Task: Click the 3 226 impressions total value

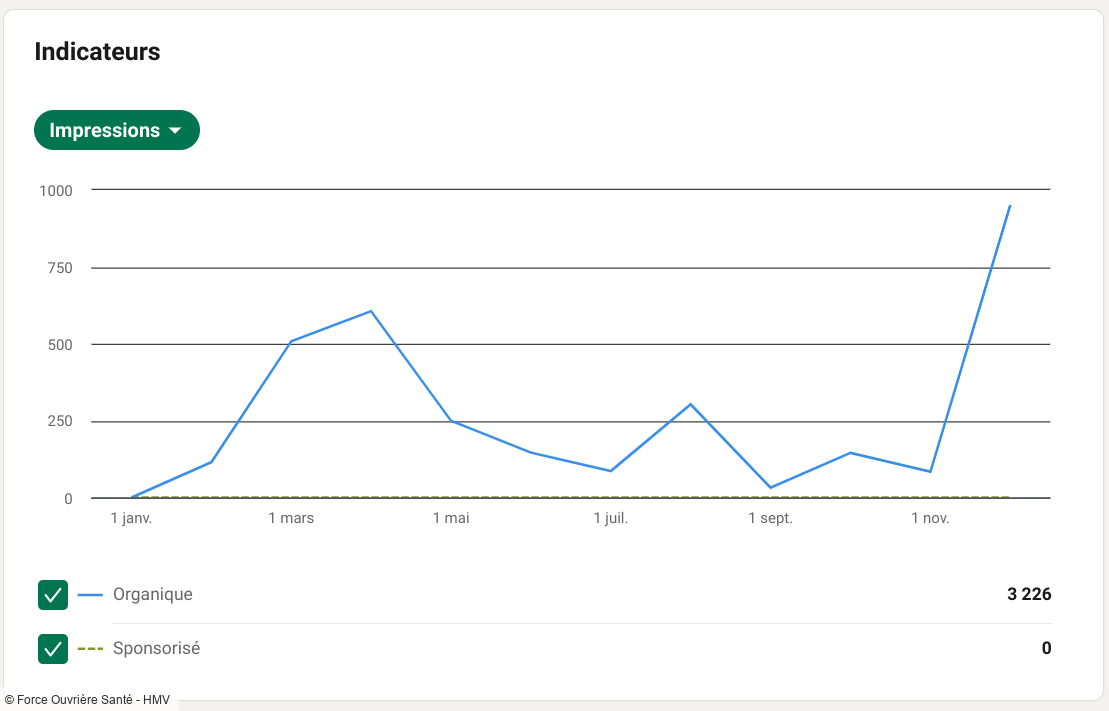Action: [1030, 594]
